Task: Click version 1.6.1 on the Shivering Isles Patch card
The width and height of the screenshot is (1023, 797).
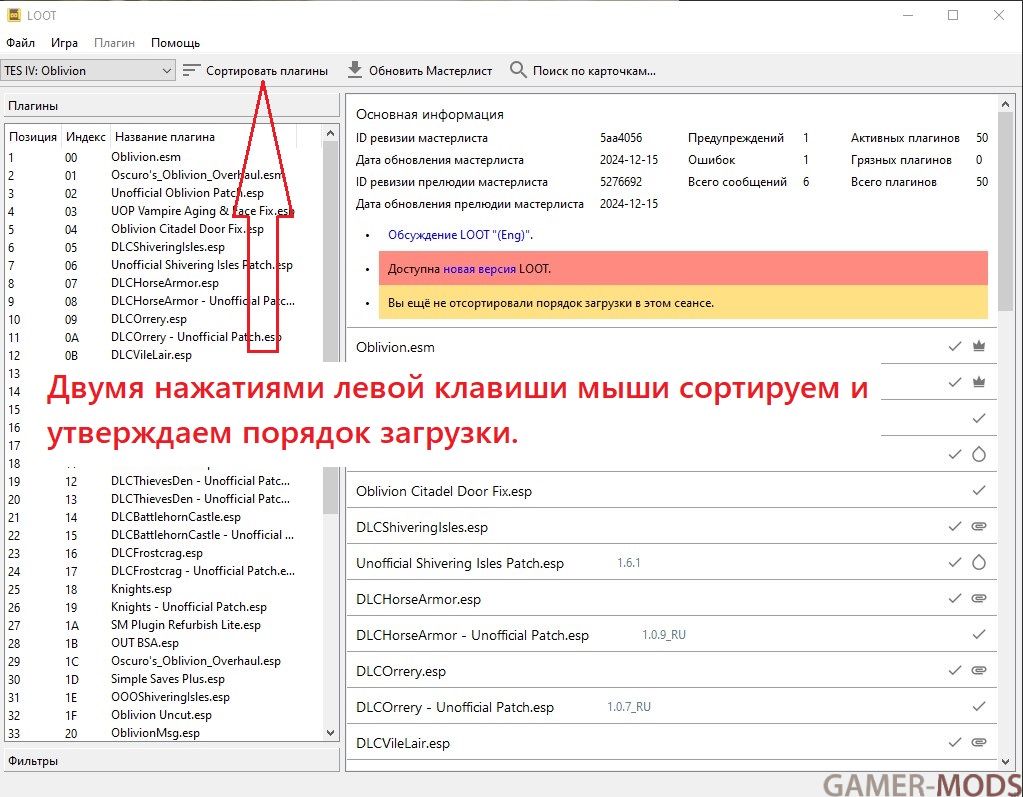Action: coord(629,562)
